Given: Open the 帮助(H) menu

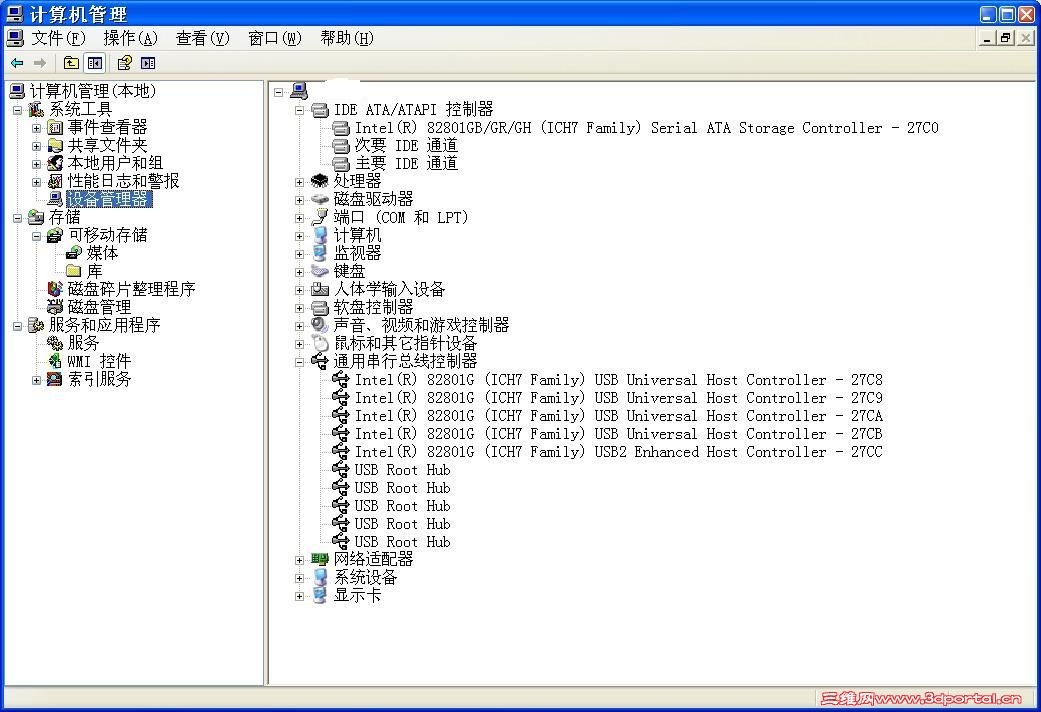Looking at the screenshot, I should click(x=347, y=39).
